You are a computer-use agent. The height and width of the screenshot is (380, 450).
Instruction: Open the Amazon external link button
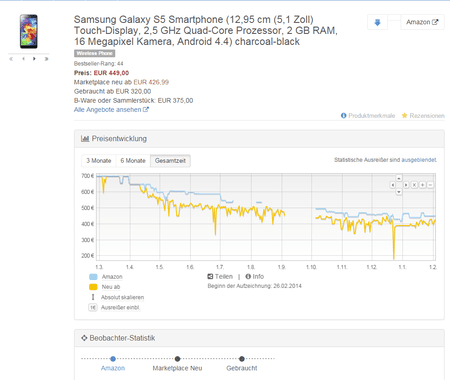point(422,22)
